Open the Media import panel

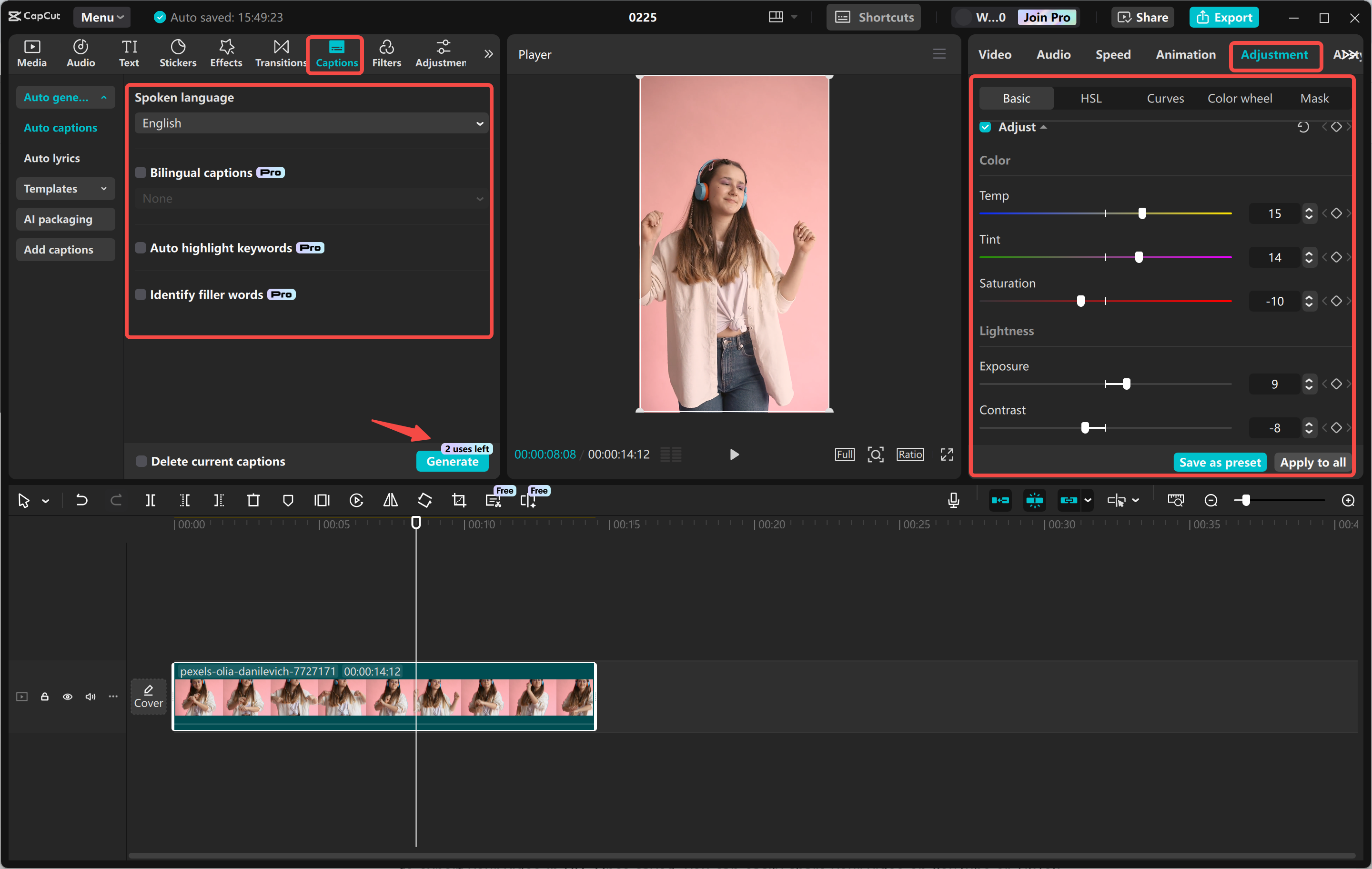pyautogui.click(x=32, y=53)
